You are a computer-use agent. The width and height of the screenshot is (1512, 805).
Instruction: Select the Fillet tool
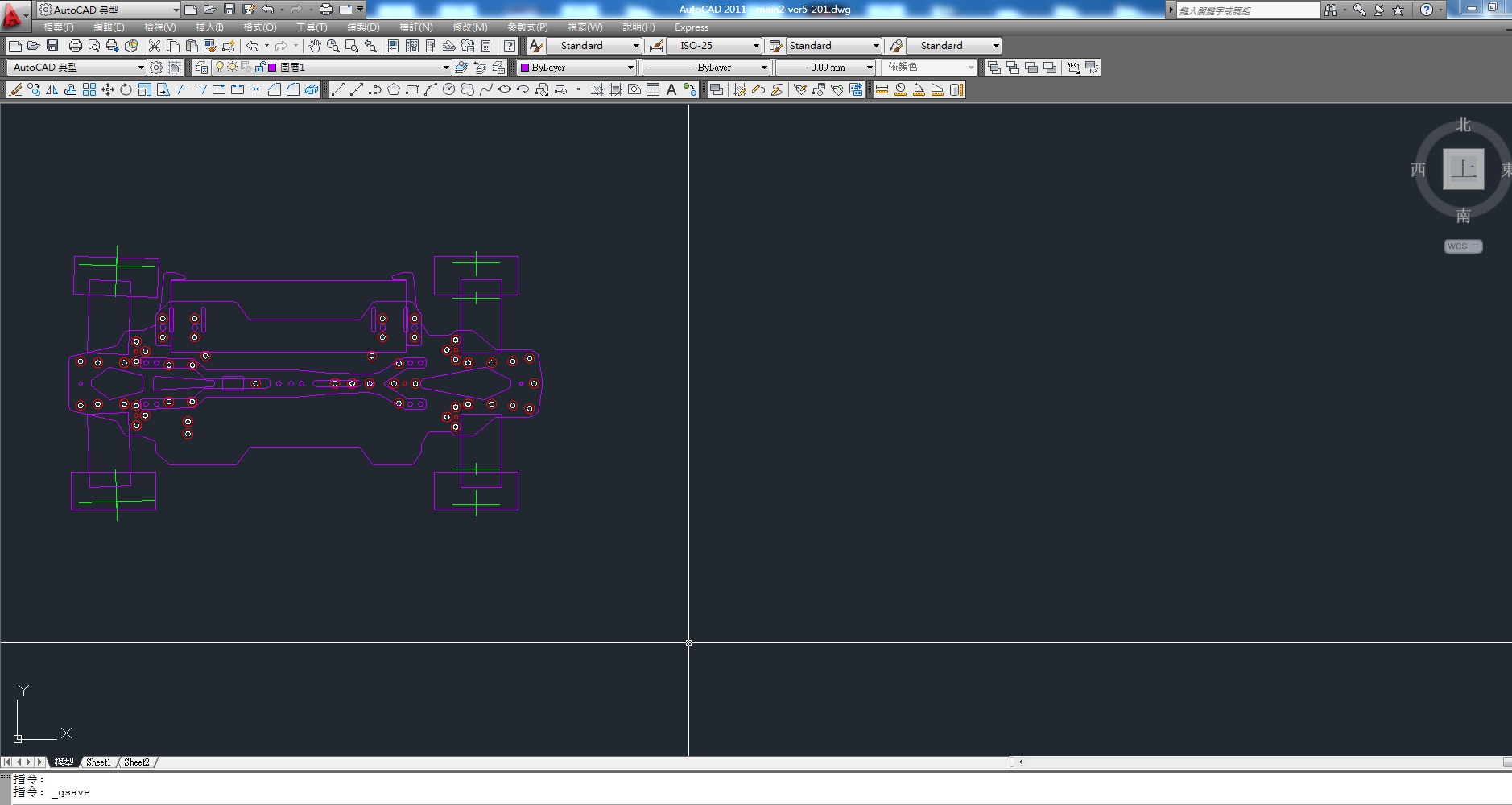(293, 89)
